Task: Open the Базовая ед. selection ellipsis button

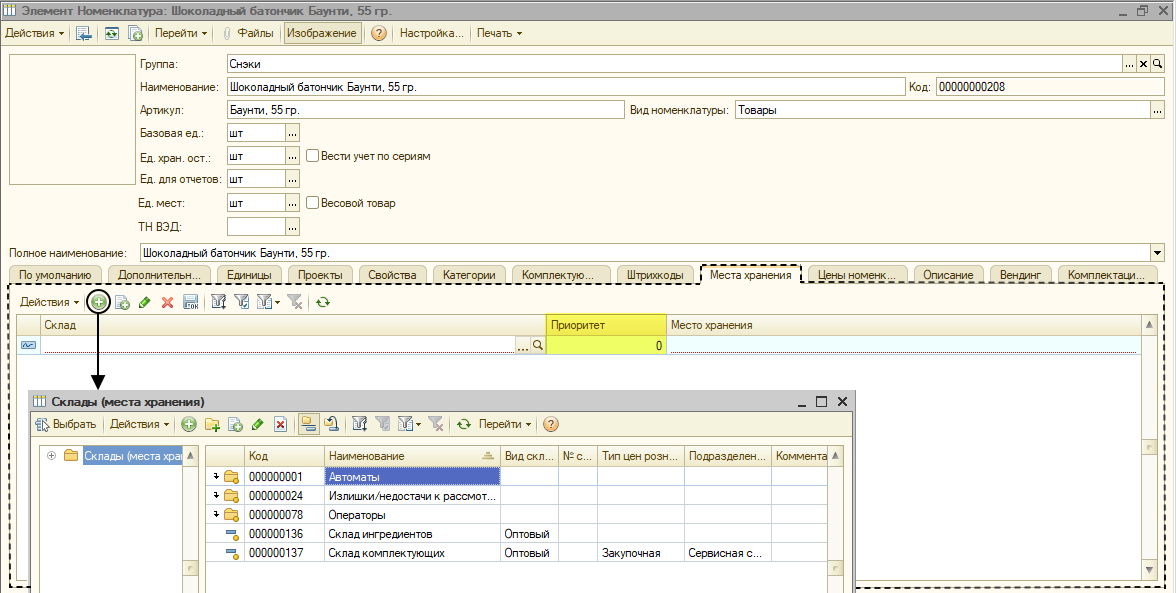Action: click(292, 133)
